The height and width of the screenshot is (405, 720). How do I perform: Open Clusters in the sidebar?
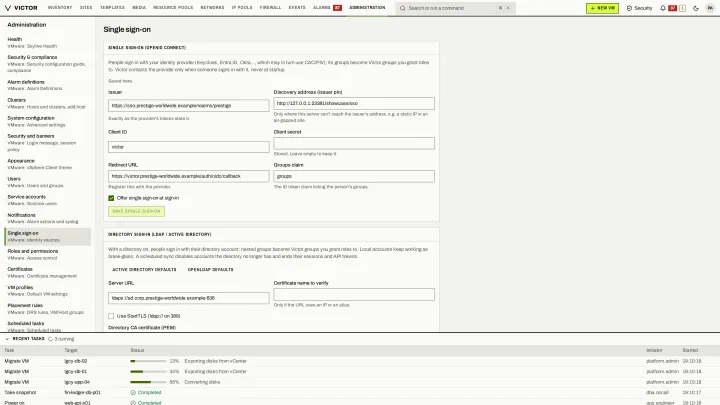pos(47,103)
